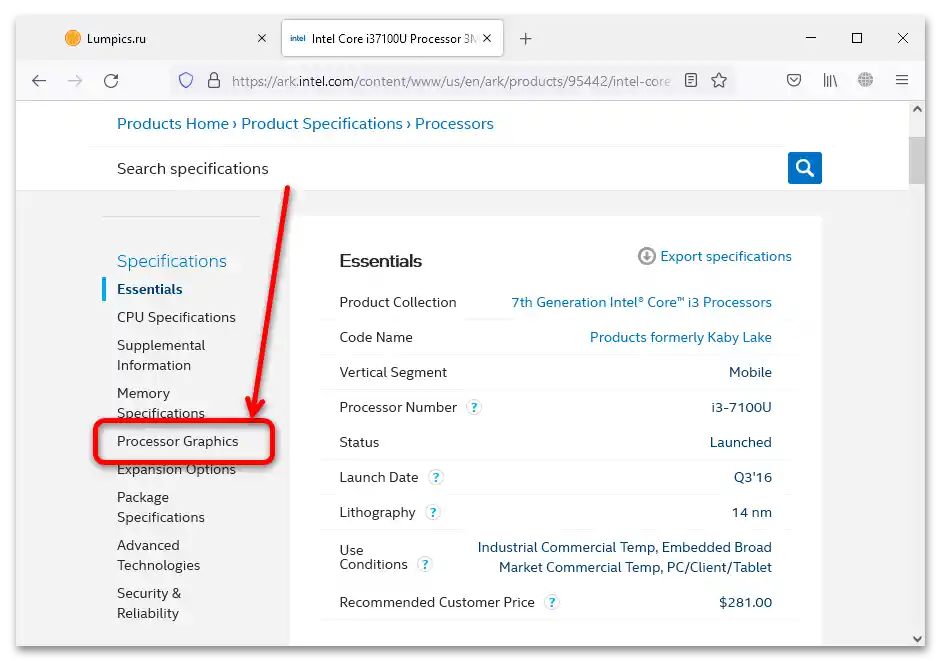The height and width of the screenshot is (662, 941).
Task: Open help for Processor Number question mark
Action: click(x=474, y=408)
